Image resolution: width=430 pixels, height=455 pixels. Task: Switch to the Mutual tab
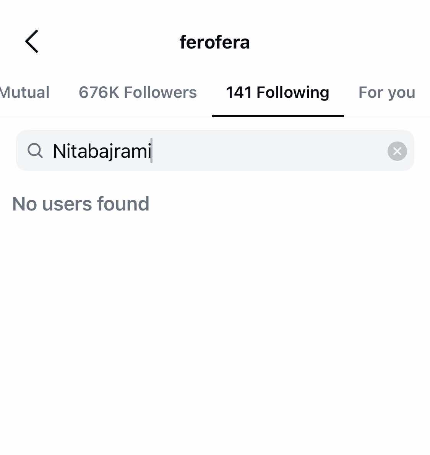pyautogui.click(x=25, y=92)
